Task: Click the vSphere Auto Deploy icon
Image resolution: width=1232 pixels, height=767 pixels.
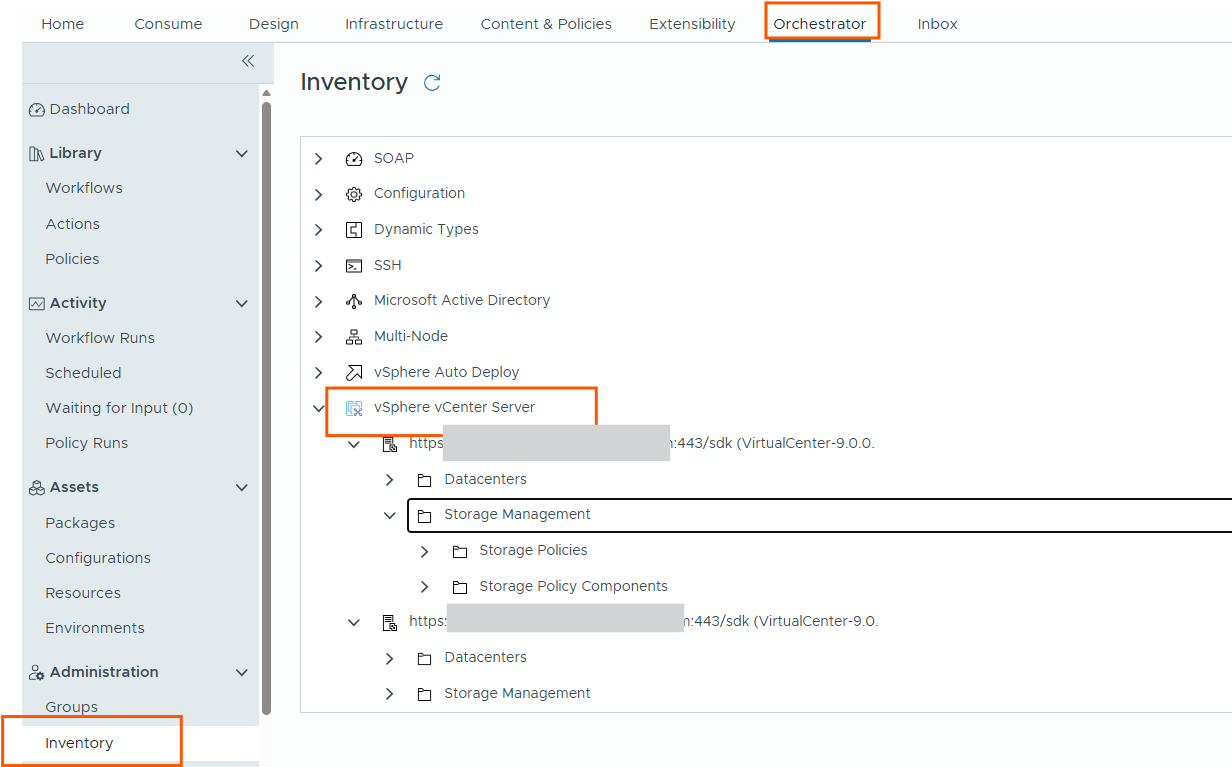Action: coord(353,373)
